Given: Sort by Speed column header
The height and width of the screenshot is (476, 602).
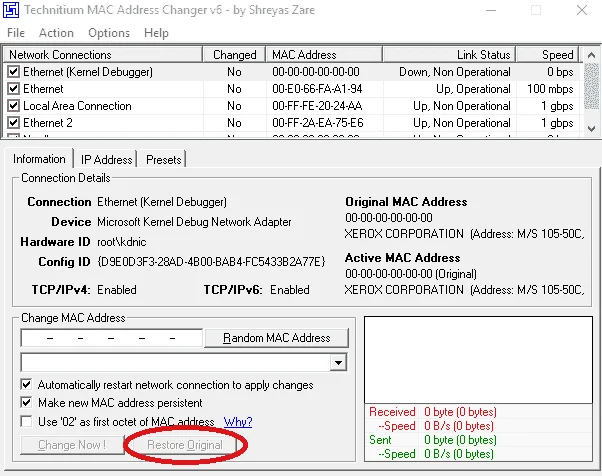Looking at the screenshot, I should [547, 55].
